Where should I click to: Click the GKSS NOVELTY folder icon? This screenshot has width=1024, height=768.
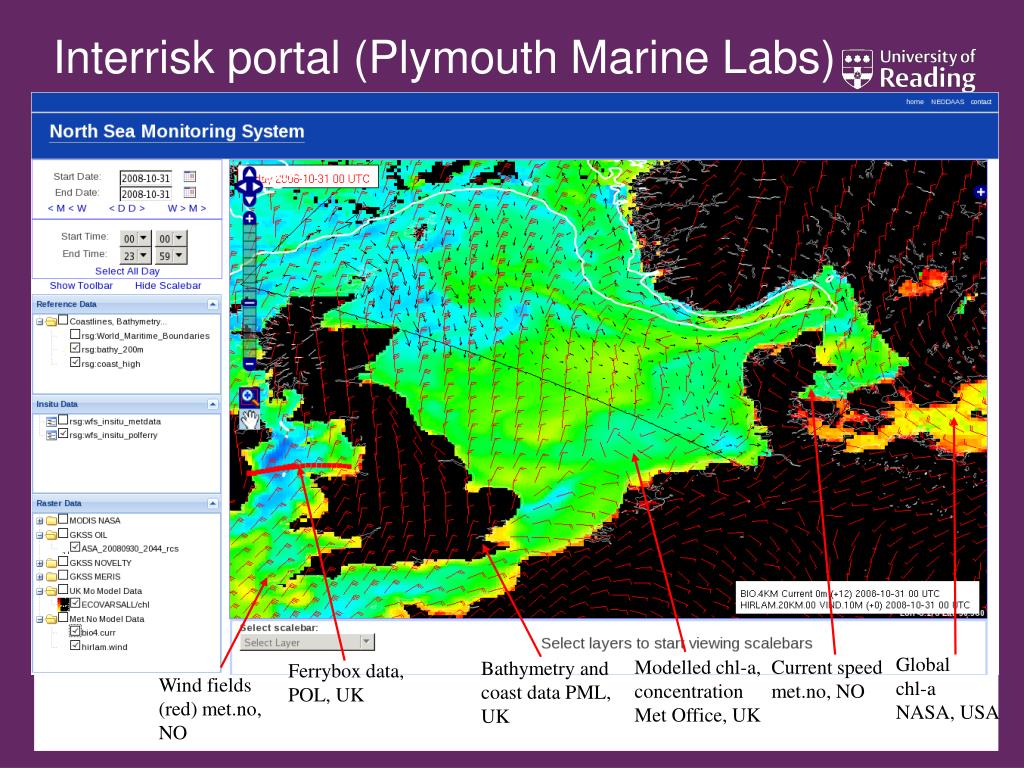pyautogui.click(x=52, y=563)
